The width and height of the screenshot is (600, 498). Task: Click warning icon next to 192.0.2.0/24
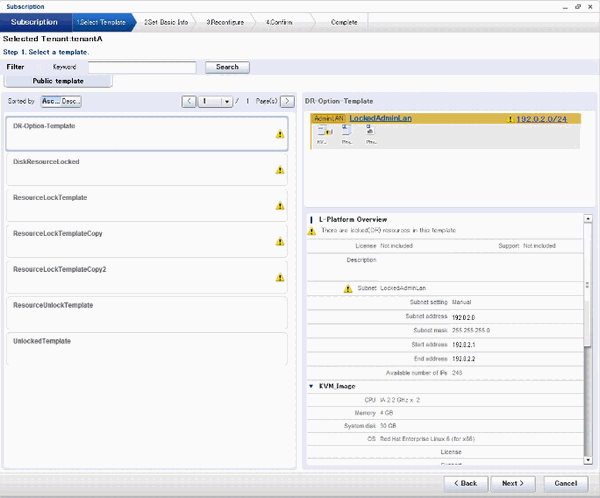coord(510,119)
